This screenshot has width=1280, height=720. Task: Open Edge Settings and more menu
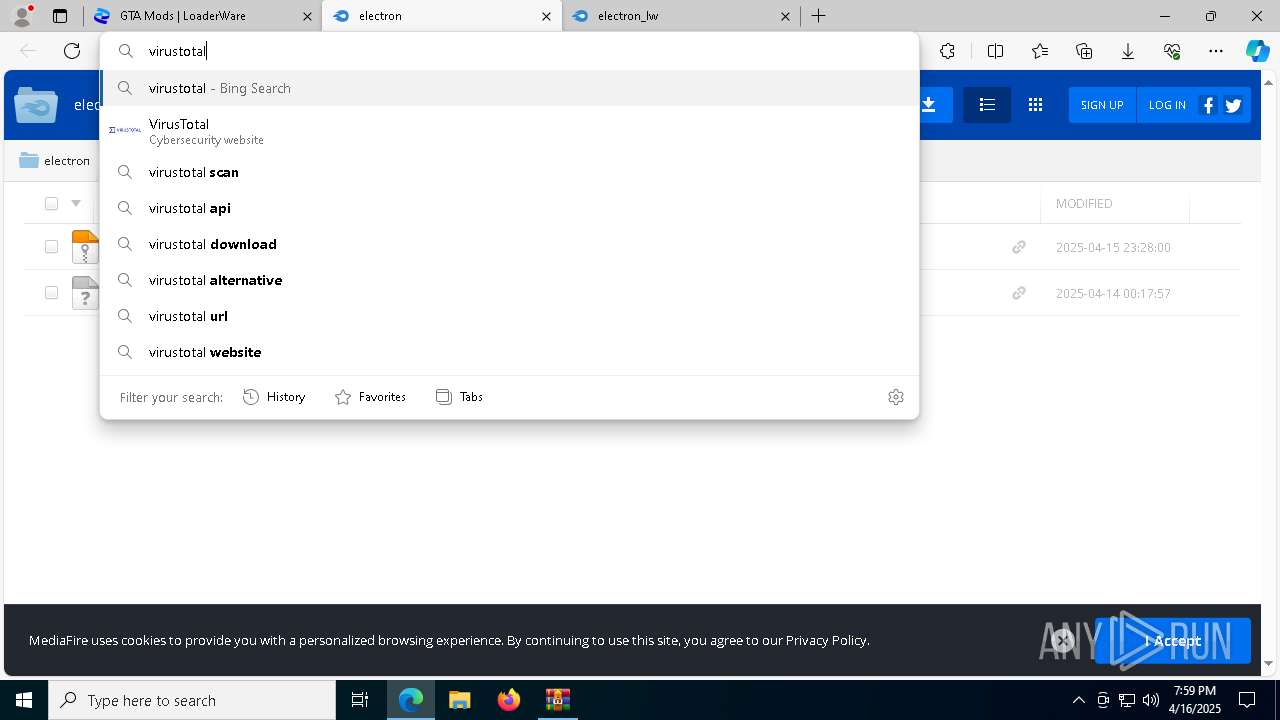(1216, 51)
